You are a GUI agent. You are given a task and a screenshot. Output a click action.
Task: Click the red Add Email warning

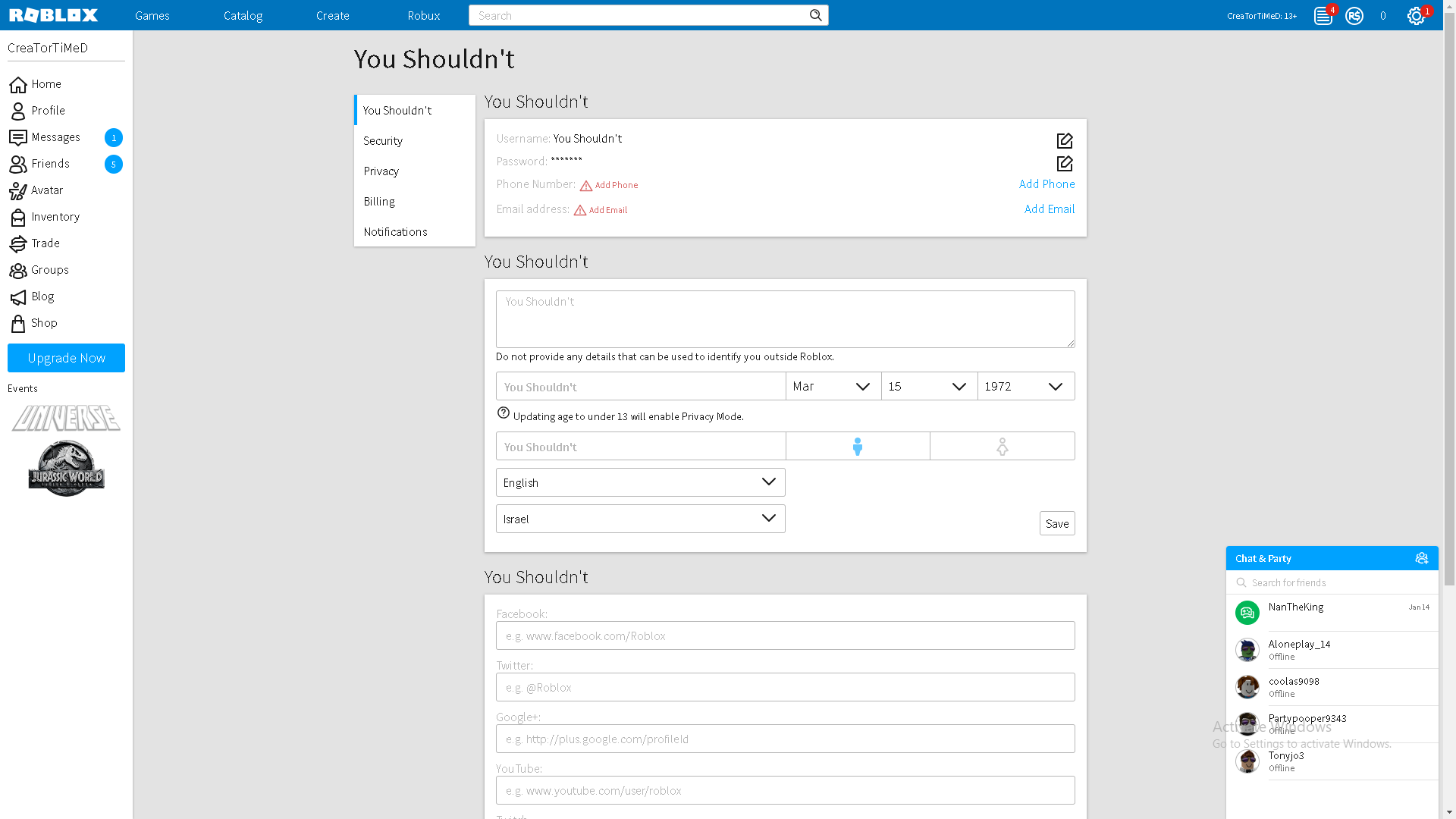[601, 210]
